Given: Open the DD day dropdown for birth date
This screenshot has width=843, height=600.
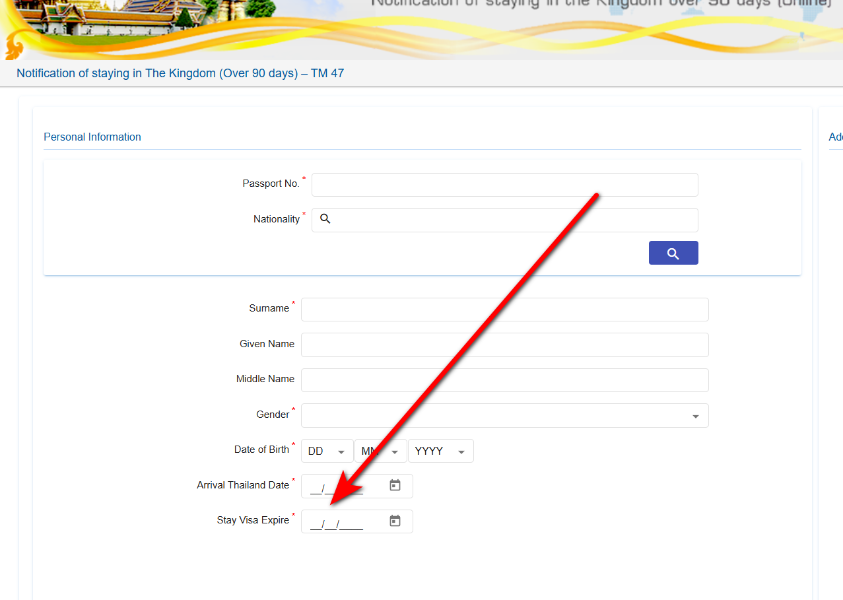Looking at the screenshot, I should coord(327,452).
